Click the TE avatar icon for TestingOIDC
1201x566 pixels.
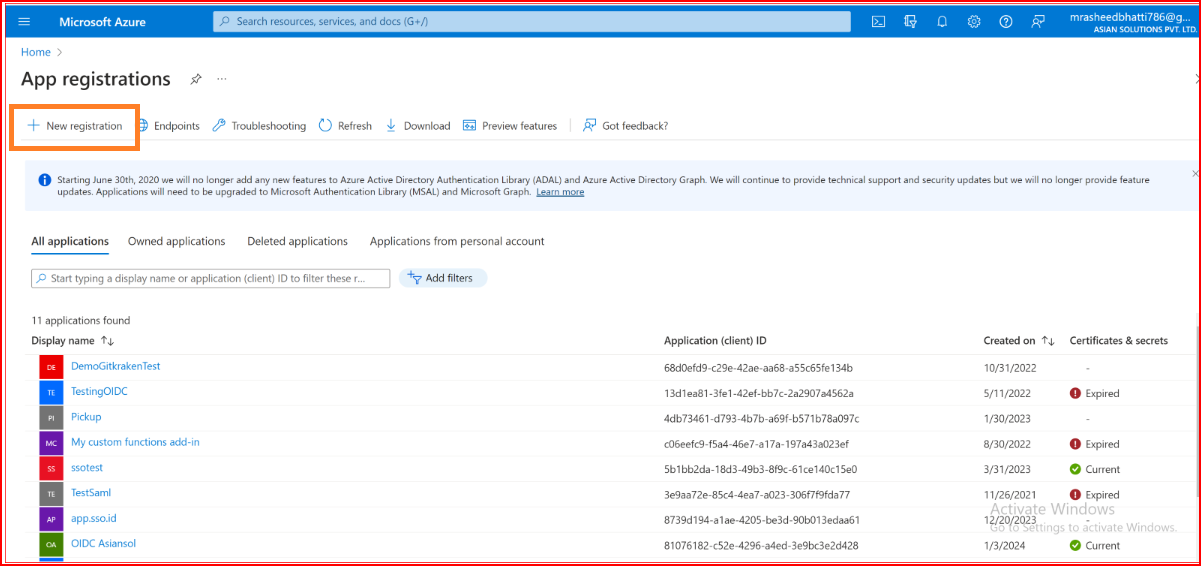click(x=51, y=392)
